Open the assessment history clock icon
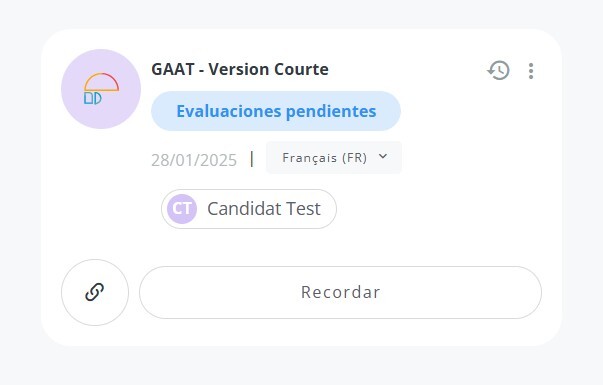Screen dimensions: 603x385 coord(498,70)
